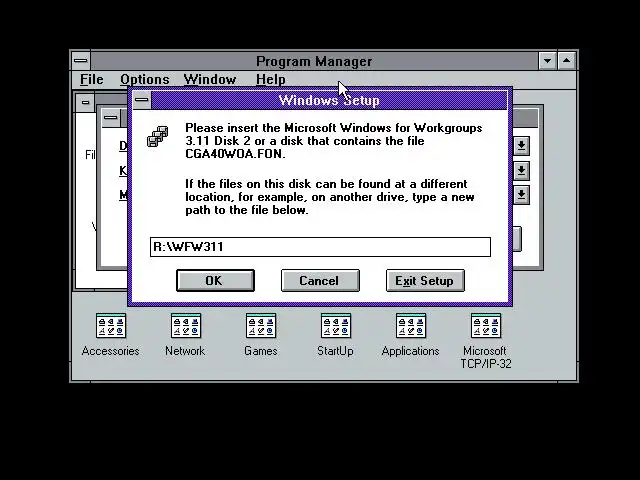Open the Windows Setup dialog control menu box
Image resolution: width=640 pixels, height=480 pixels.
click(x=142, y=100)
